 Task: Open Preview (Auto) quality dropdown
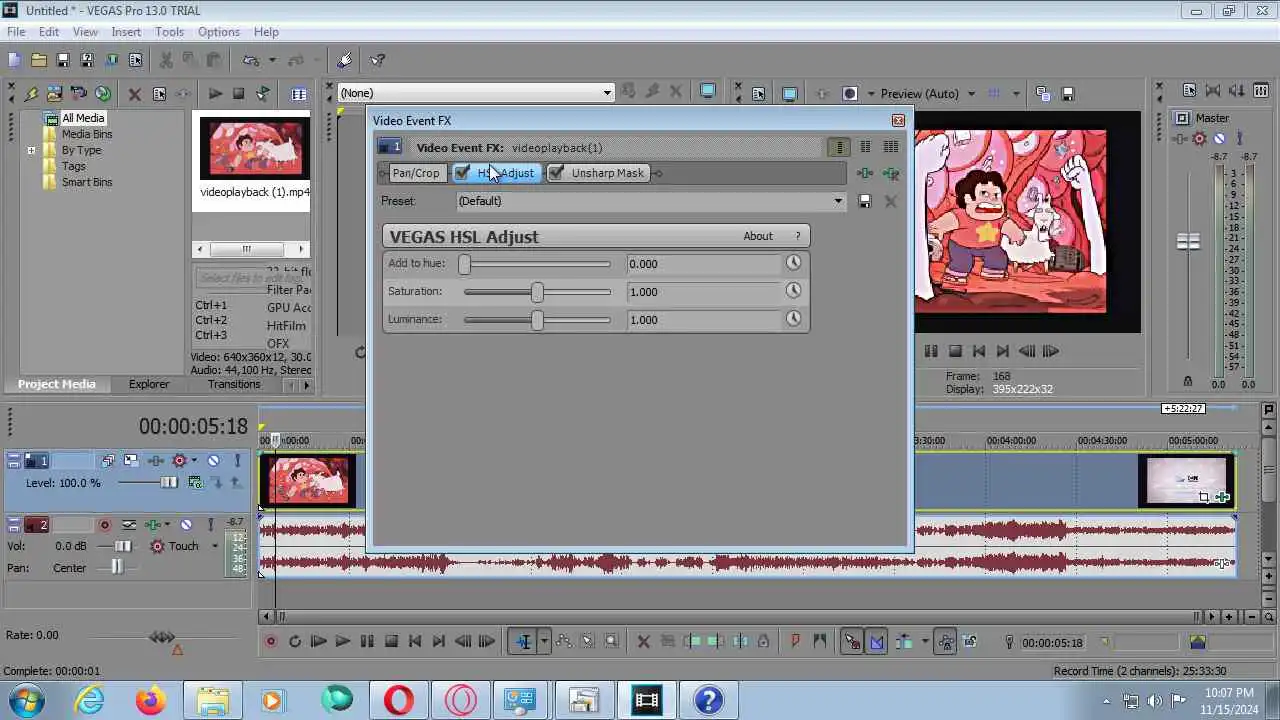(971, 94)
